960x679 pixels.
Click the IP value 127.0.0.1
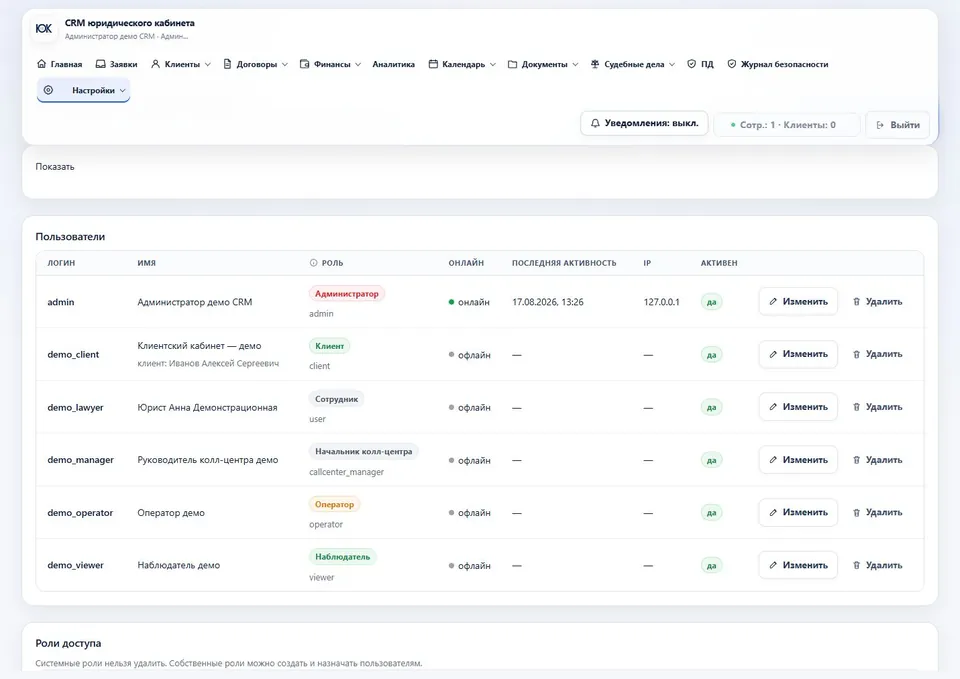(x=661, y=302)
